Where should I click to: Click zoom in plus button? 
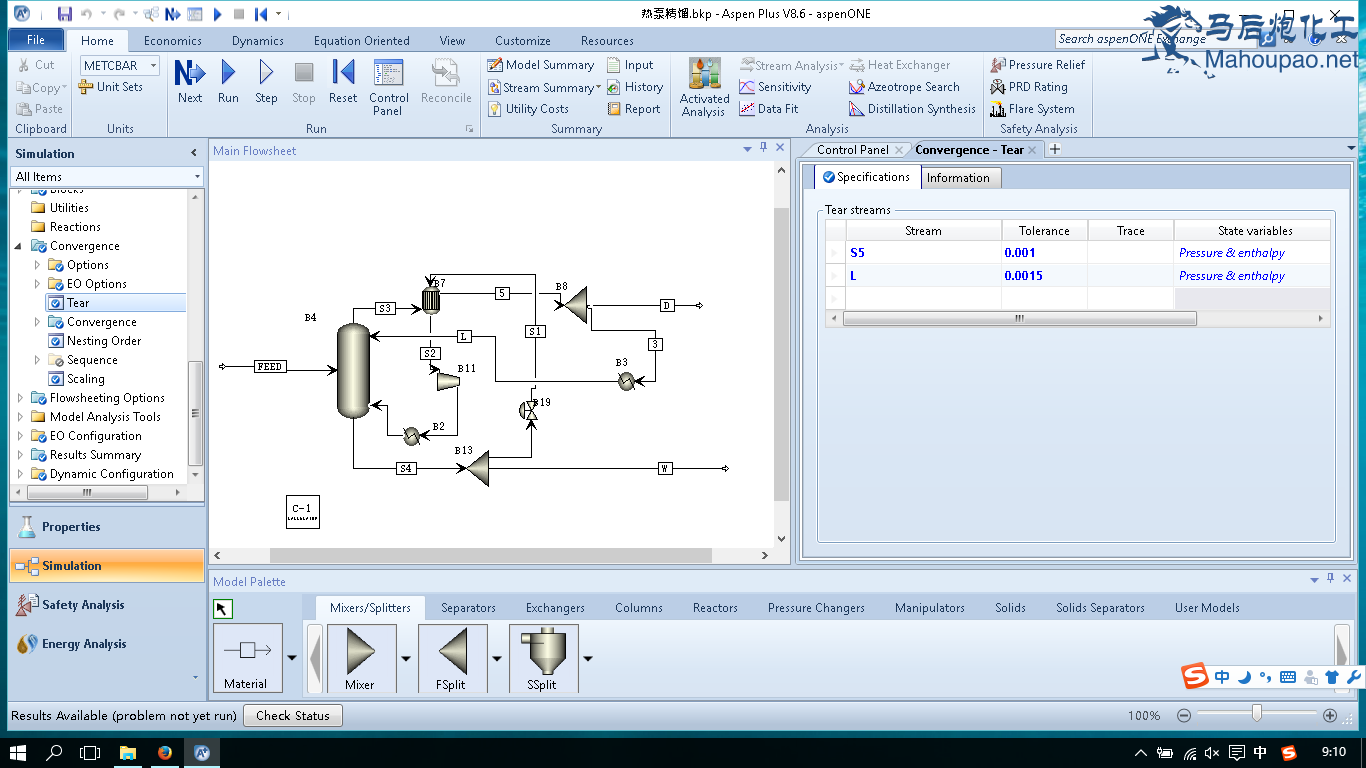pyautogui.click(x=1330, y=716)
